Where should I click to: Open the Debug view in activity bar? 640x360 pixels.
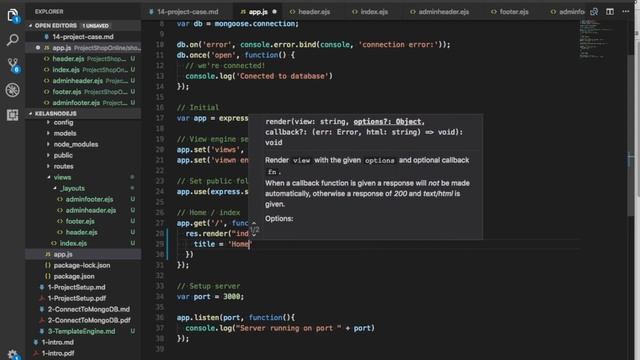click(12, 90)
